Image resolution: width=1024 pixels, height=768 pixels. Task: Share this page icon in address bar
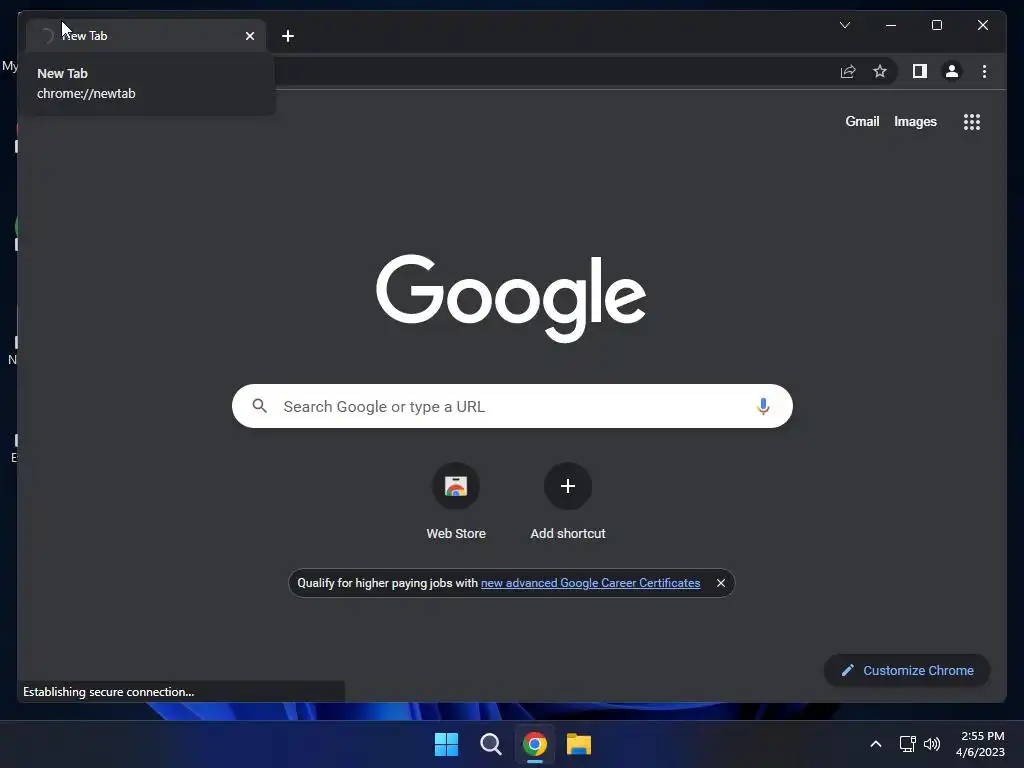click(848, 71)
